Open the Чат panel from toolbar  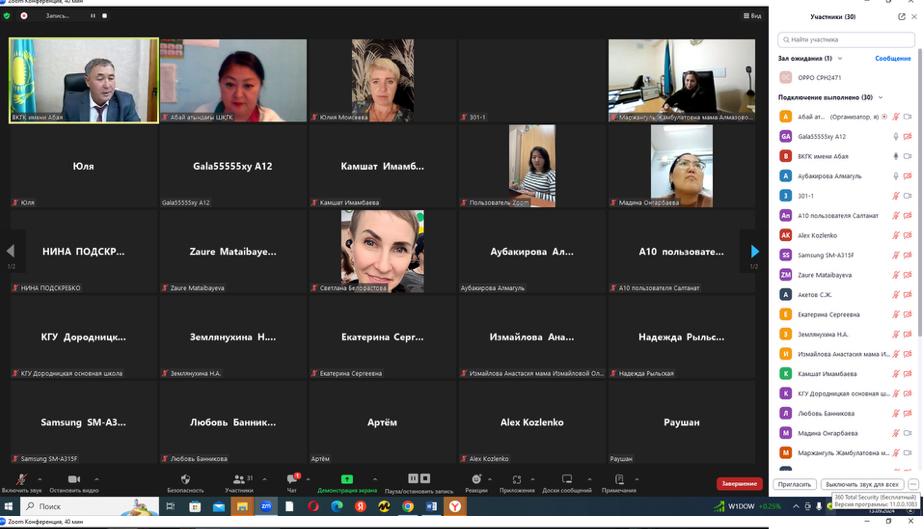pyautogui.click(x=292, y=479)
